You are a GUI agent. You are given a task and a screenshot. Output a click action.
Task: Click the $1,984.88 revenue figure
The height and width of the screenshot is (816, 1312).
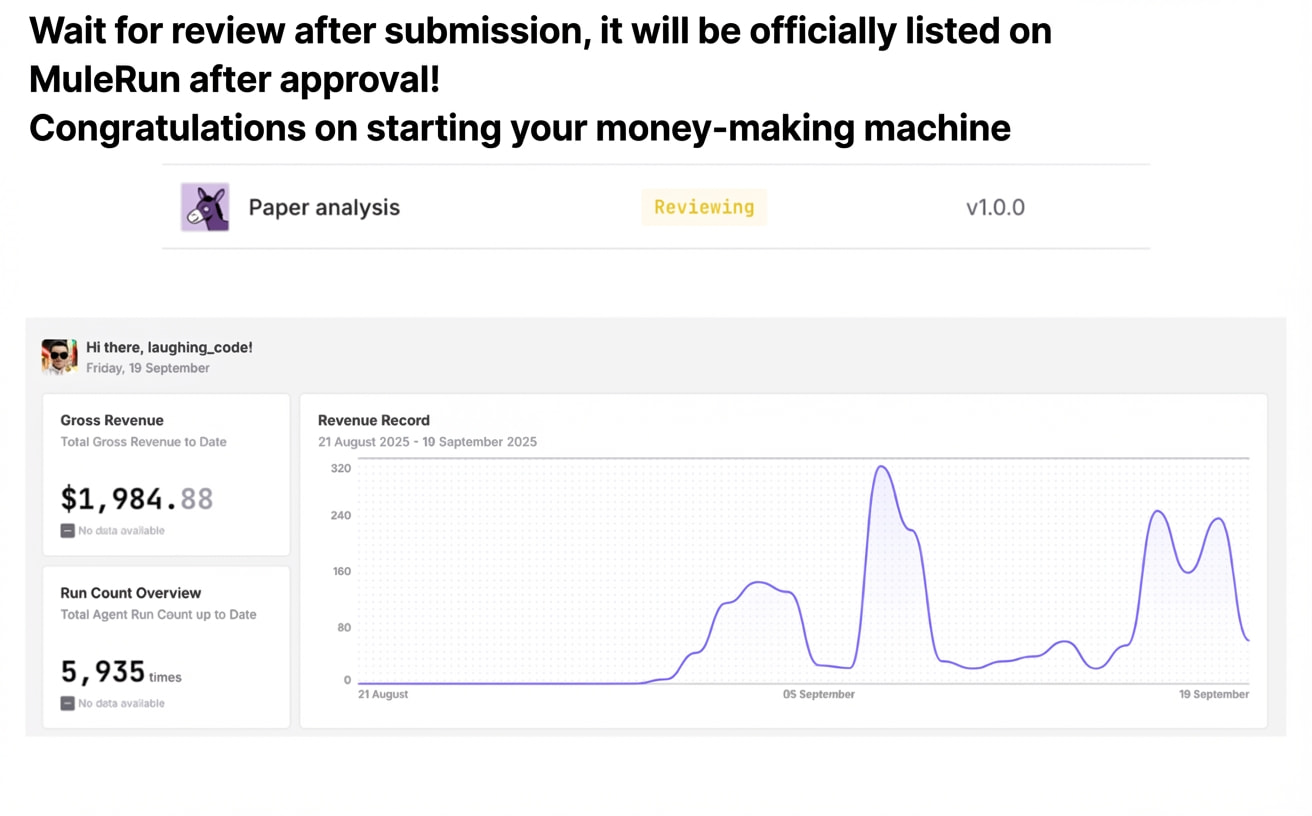coord(137,498)
